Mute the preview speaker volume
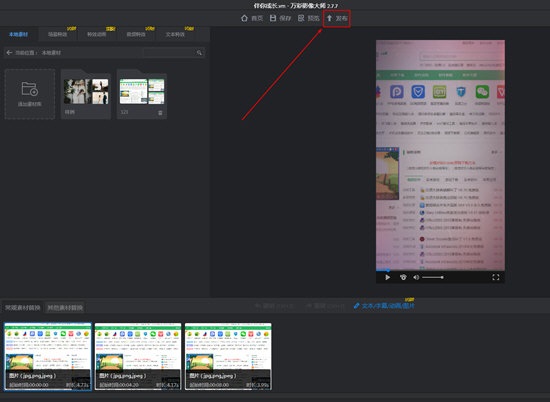The image size is (550, 402). 416,277
